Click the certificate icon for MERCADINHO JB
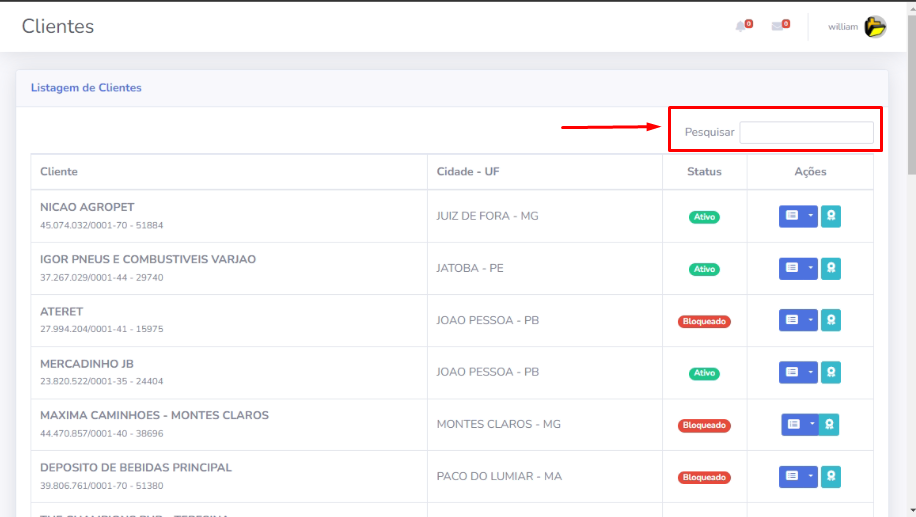The width and height of the screenshot is (916, 517). [x=831, y=372]
